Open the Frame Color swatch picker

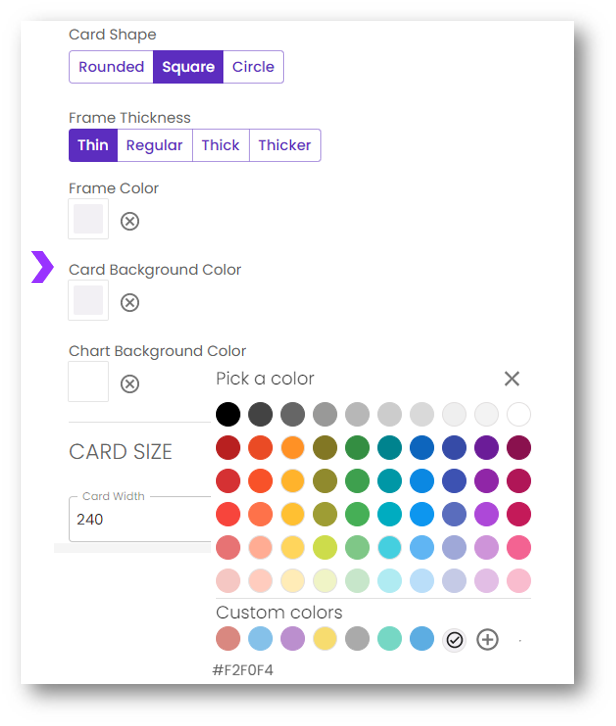88,219
